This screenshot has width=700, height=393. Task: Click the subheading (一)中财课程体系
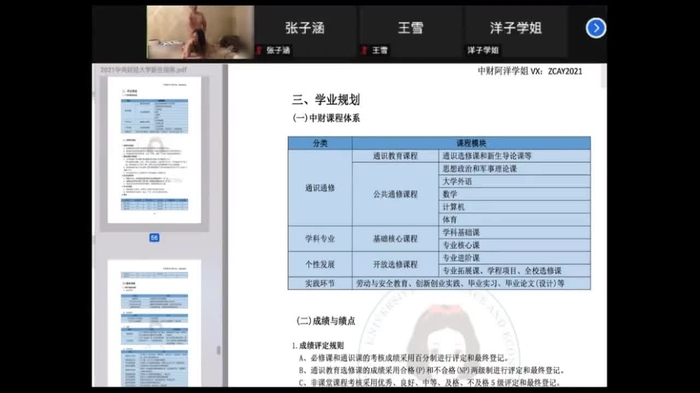[x=326, y=118]
